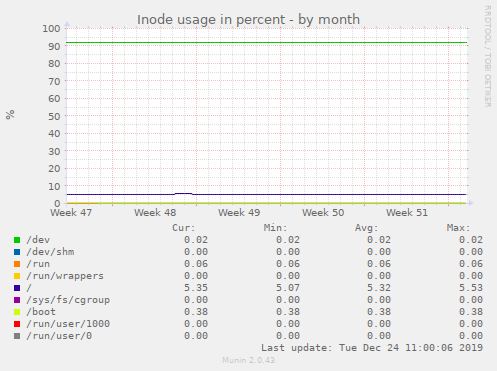Viewport: 497px width, 371px height.
Task: Click the gray /run/user/0 legend swatch
Action: 17,336
